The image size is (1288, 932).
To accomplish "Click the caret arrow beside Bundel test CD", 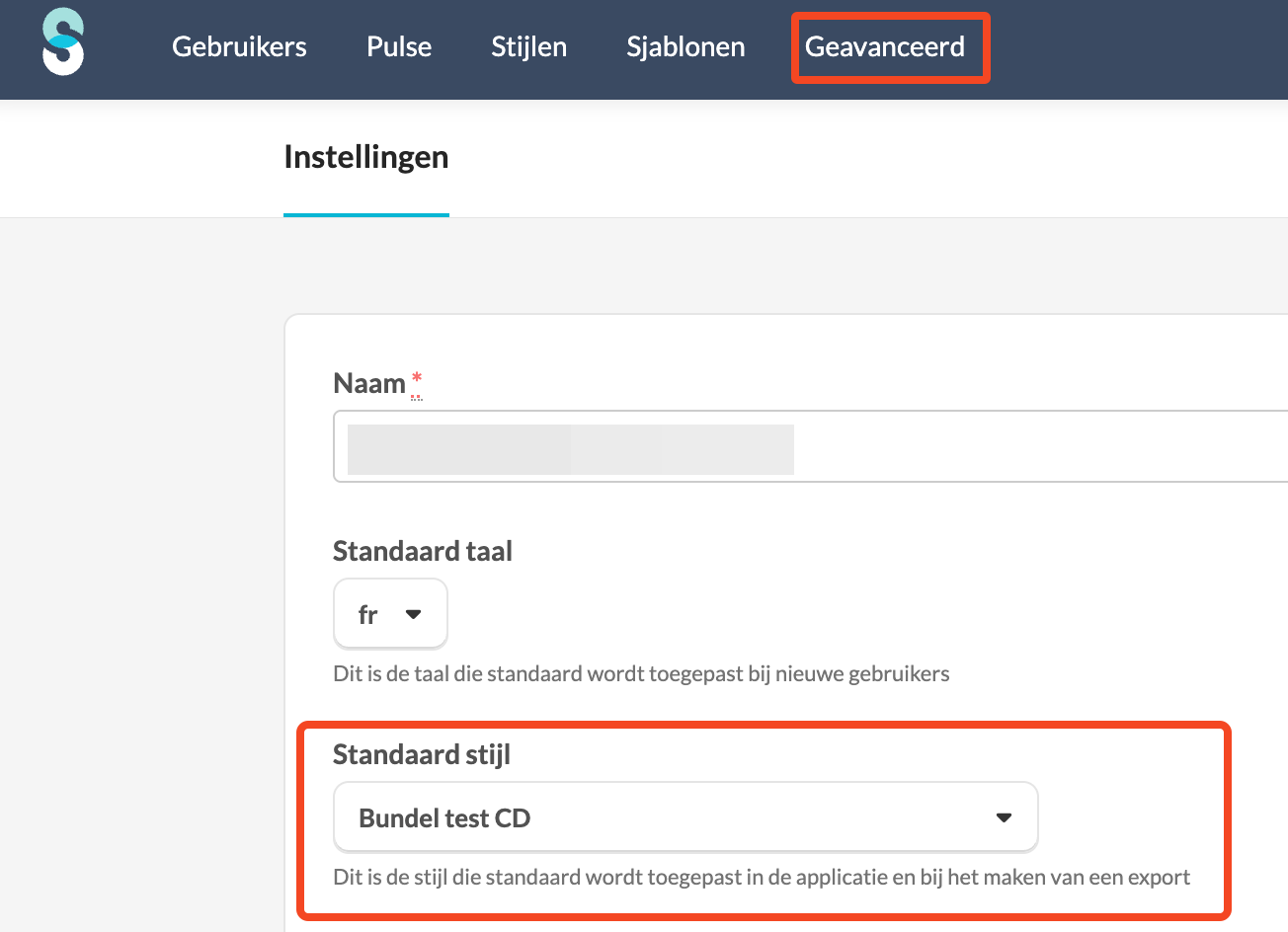I will (x=1004, y=817).
